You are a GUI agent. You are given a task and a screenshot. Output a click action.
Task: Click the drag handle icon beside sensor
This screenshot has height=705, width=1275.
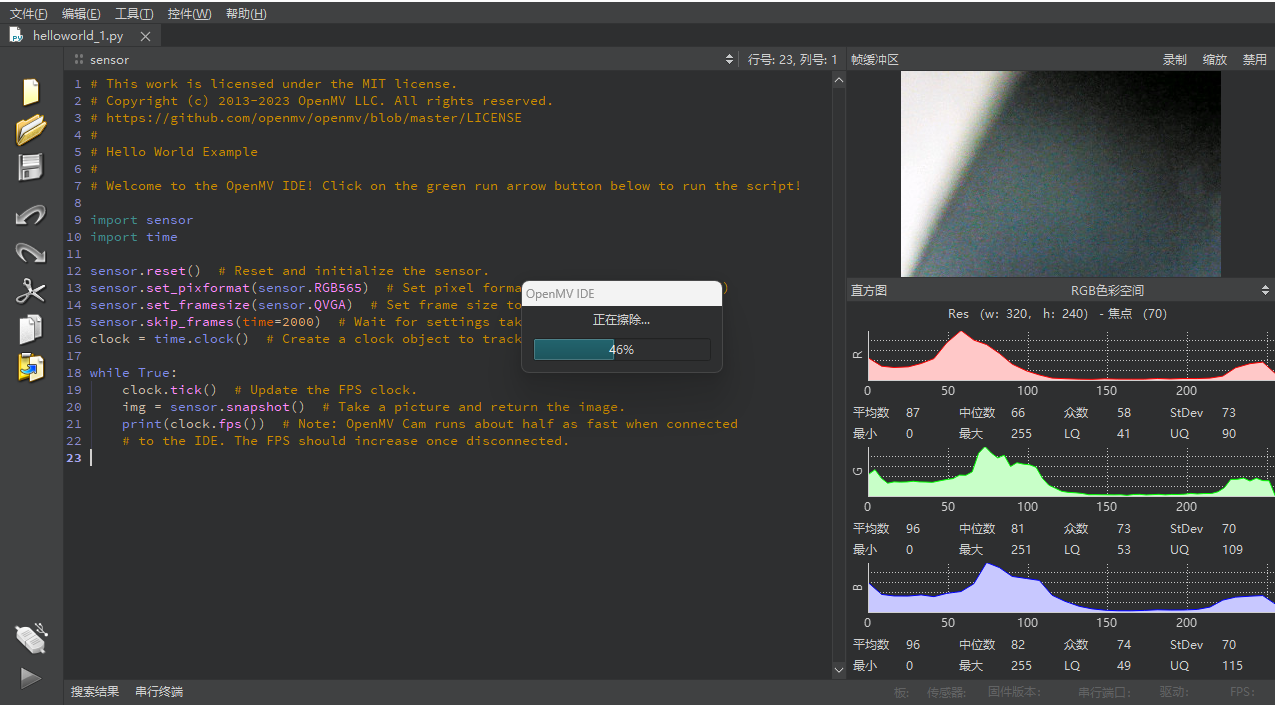pos(78,60)
